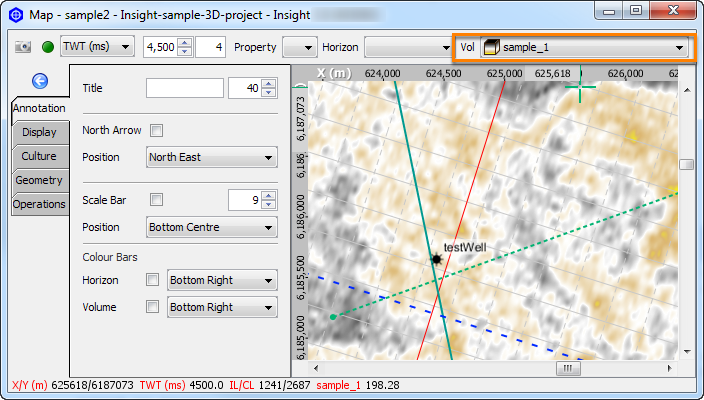This screenshot has width=704, height=400.
Task: Enable the Volume colour bar checkbox
Action: click(152, 307)
